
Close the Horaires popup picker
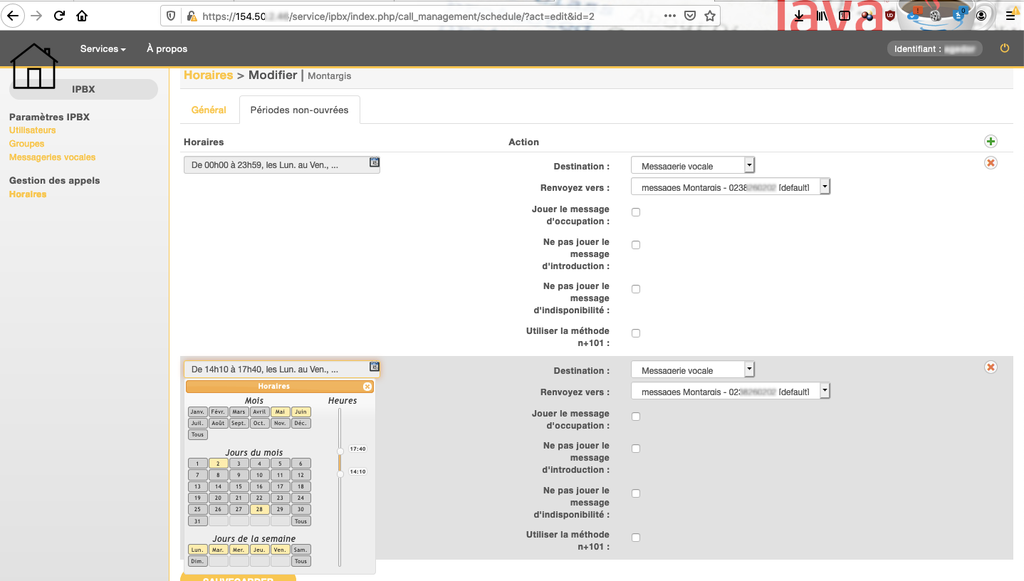(367, 386)
